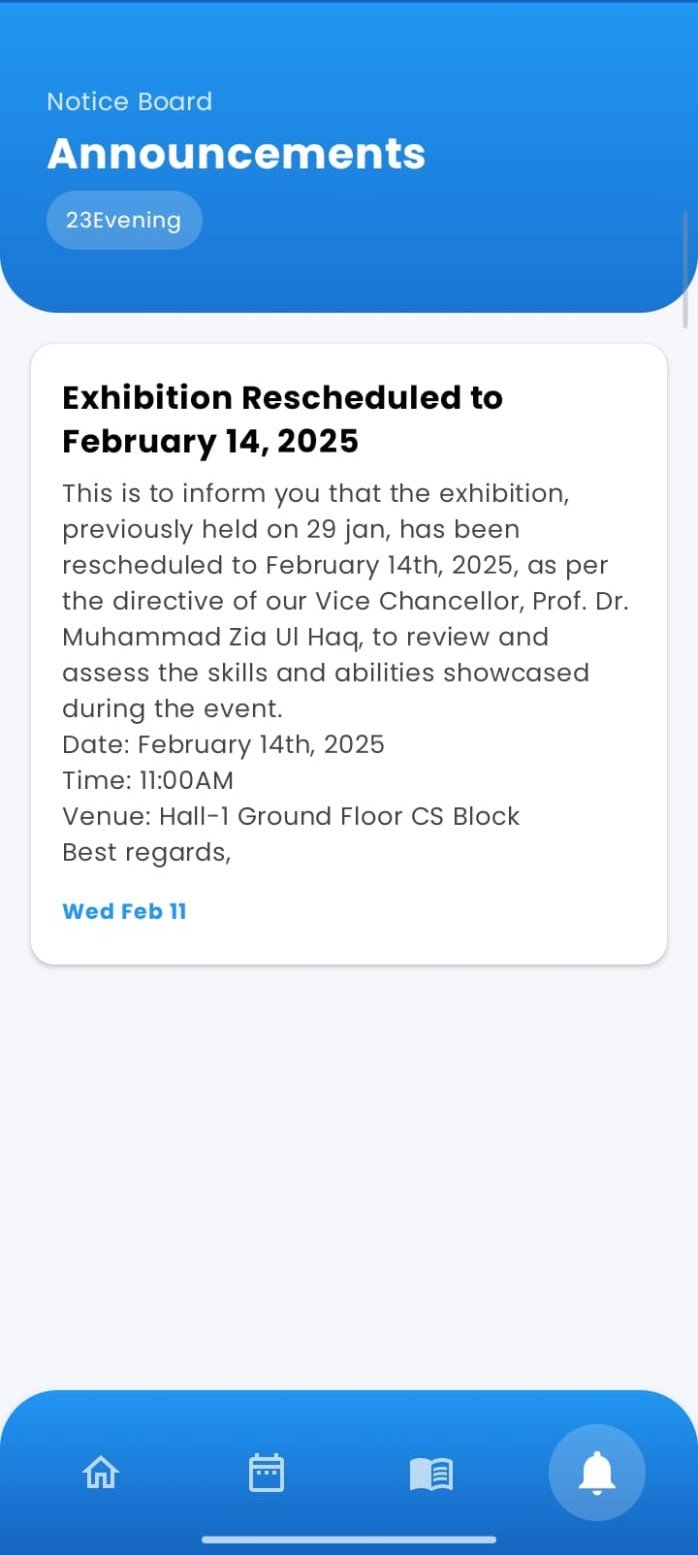The image size is (698, 1555).
Task: Select the Venue: Hall-1 Ground Floor line
Action: [290, 816]
